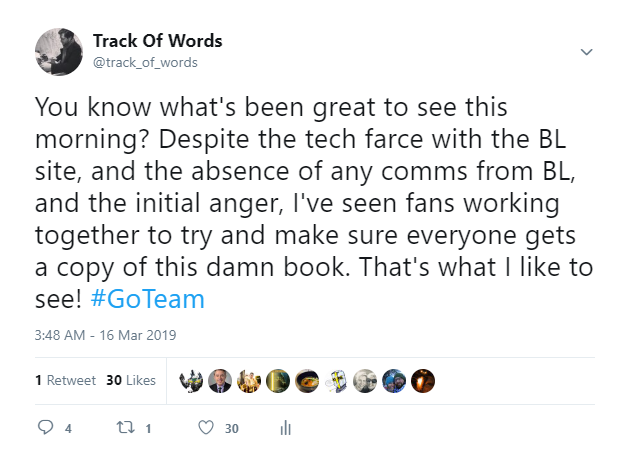Click the Track Of Words profile picture
This screenshot has height=456, width=631.
[59, 52]
